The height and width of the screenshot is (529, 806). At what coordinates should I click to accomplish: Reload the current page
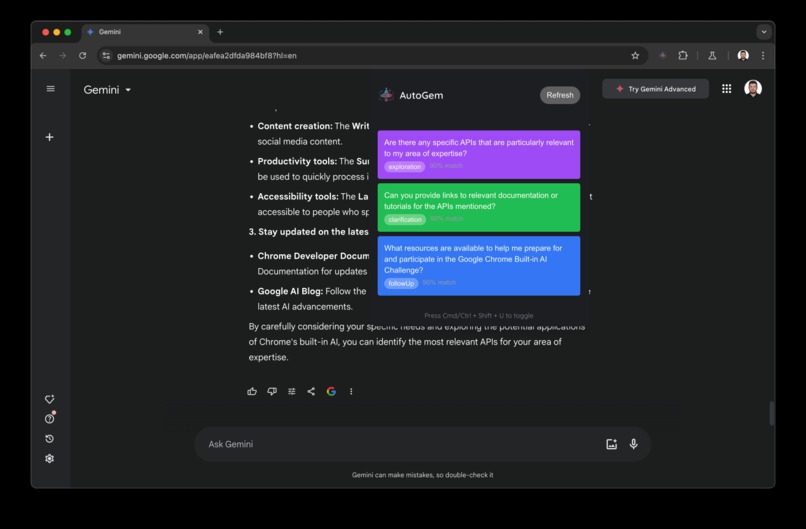point(82,56)
